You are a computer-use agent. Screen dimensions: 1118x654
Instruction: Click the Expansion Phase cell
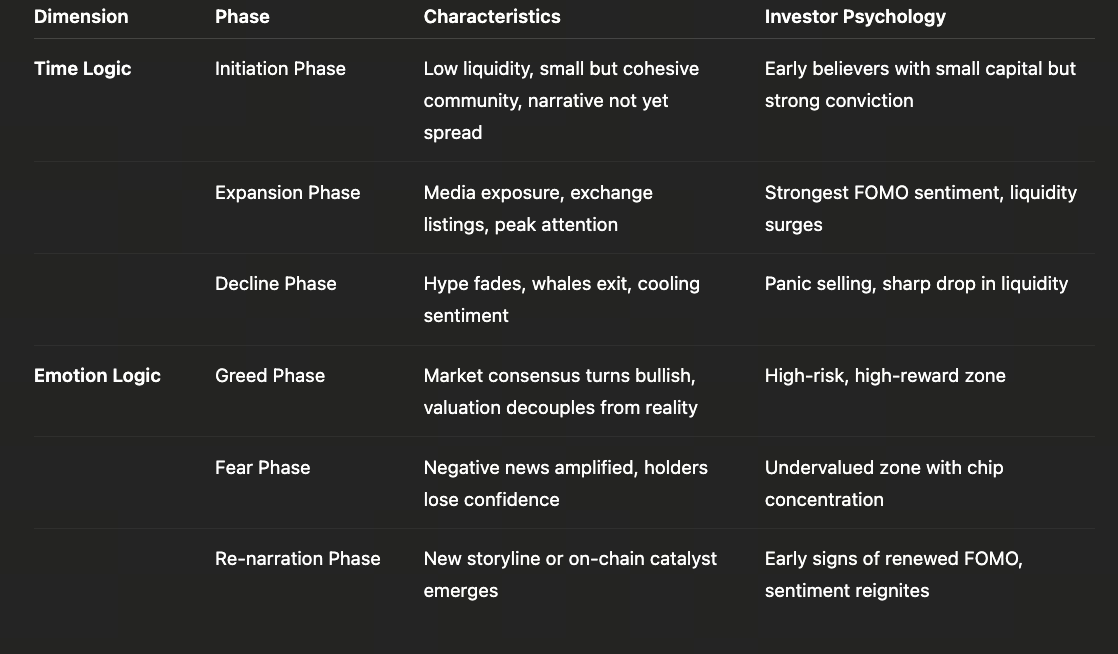tap(287, 193)
